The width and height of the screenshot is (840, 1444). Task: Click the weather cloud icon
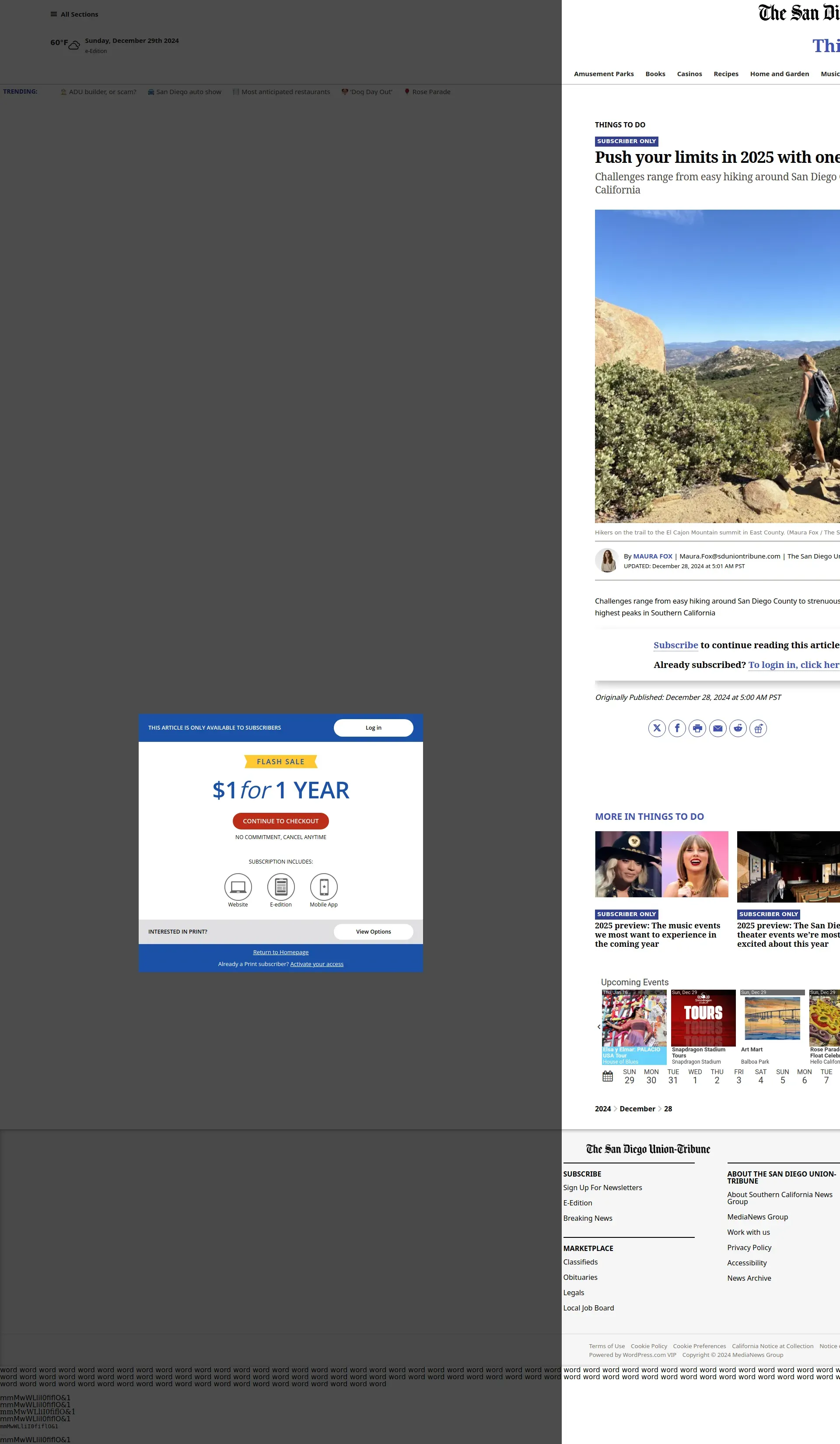74,45
